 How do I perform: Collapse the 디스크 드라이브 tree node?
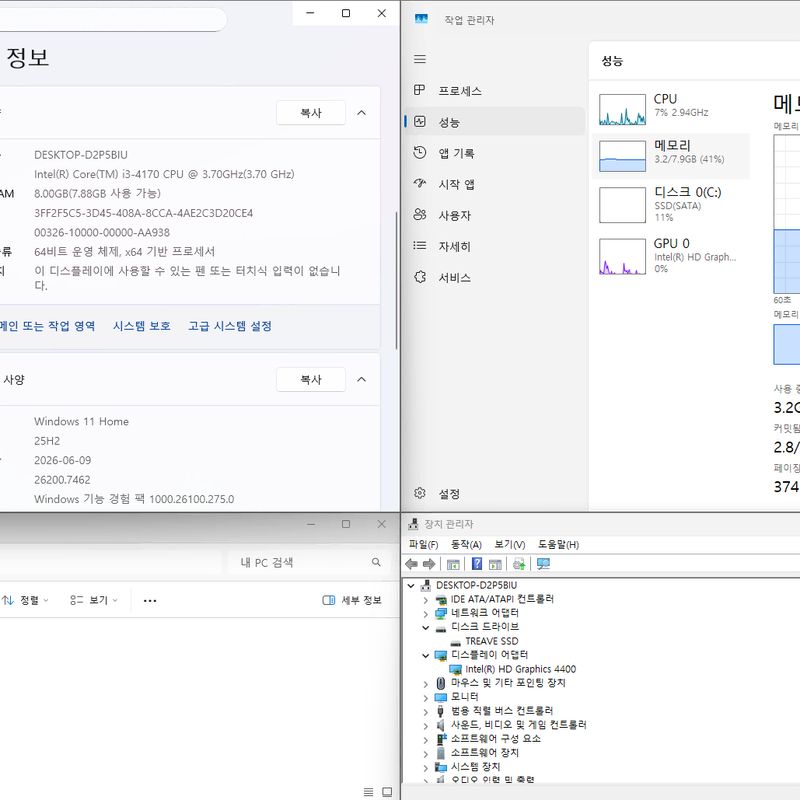426,627
